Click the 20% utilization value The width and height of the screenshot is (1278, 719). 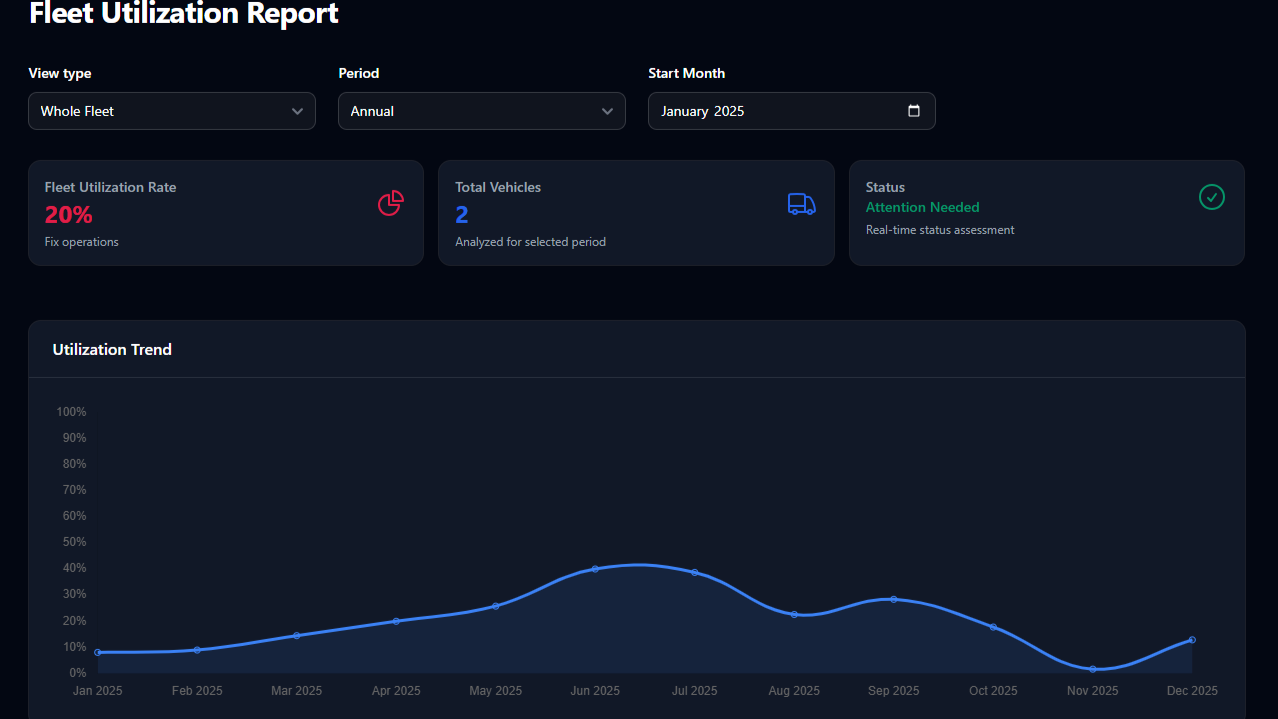click(68, 215)
